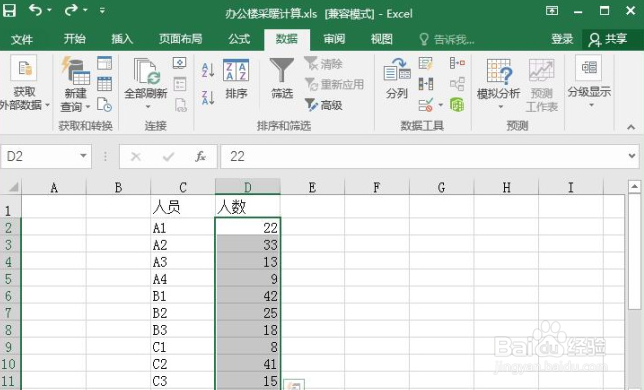
Task: Click the Show Queries icon
Action: [x=104, y=63]
